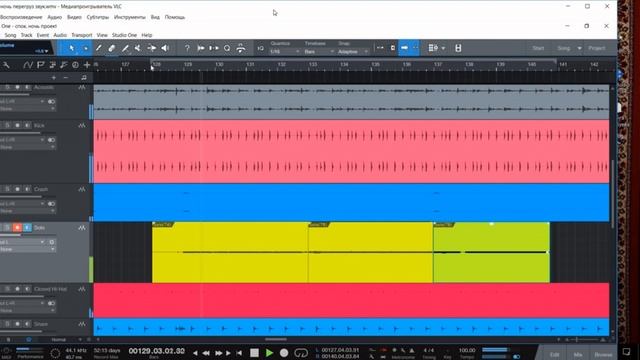Open the toolbar macros icon
Image resolution: width=640 pixels, height=360 pixels.
(x=241, y=48)
